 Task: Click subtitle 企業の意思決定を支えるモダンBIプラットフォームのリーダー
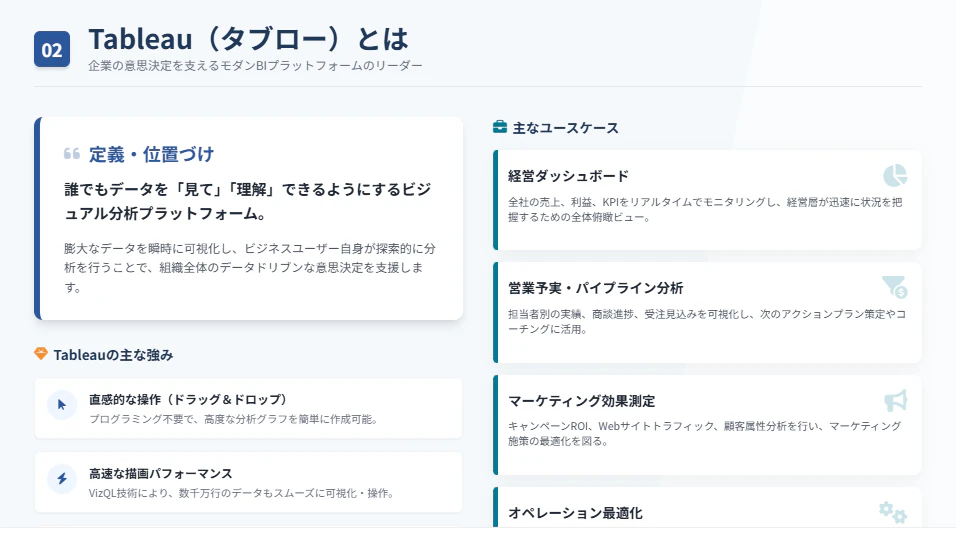[255, 65]
